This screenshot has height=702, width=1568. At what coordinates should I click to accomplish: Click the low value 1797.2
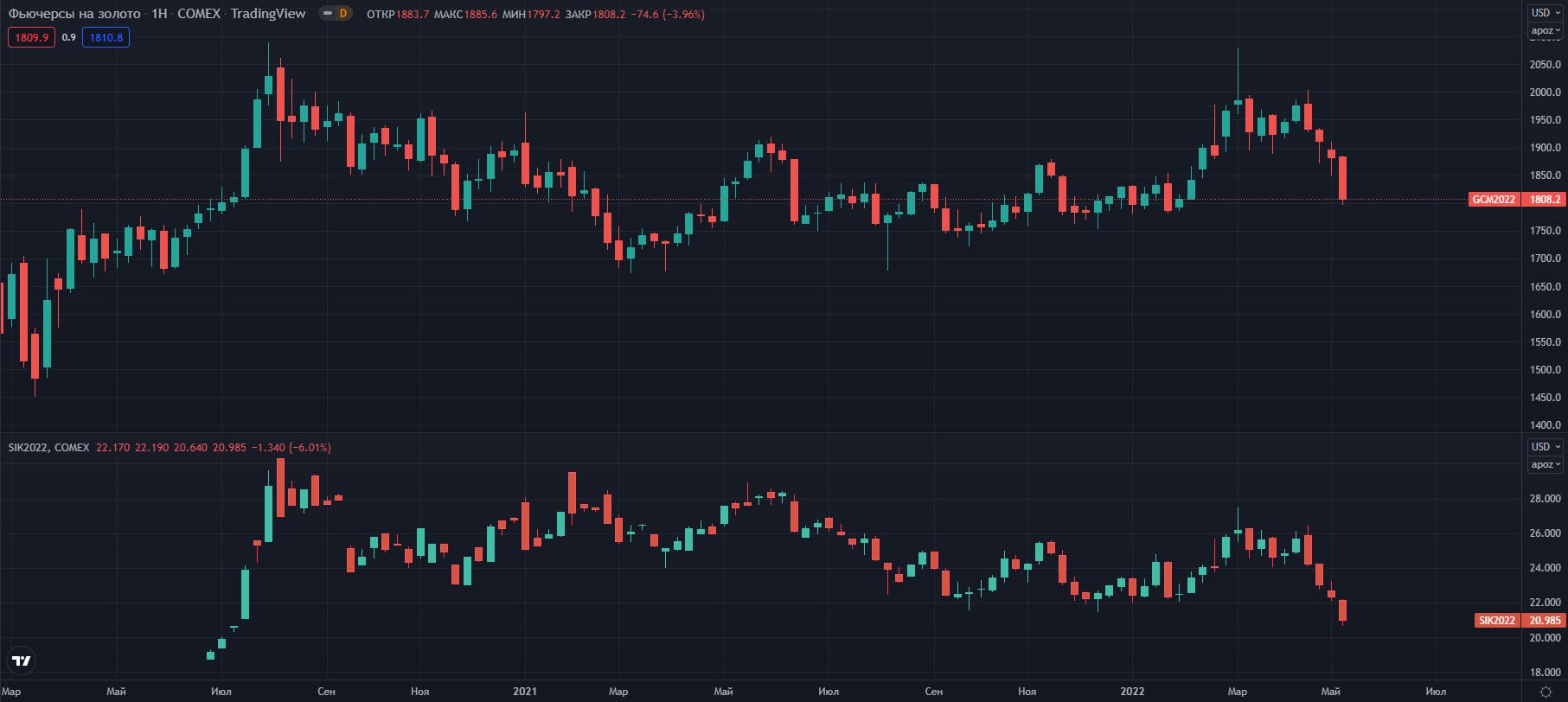pyautogui.click(x=543, y=15)
